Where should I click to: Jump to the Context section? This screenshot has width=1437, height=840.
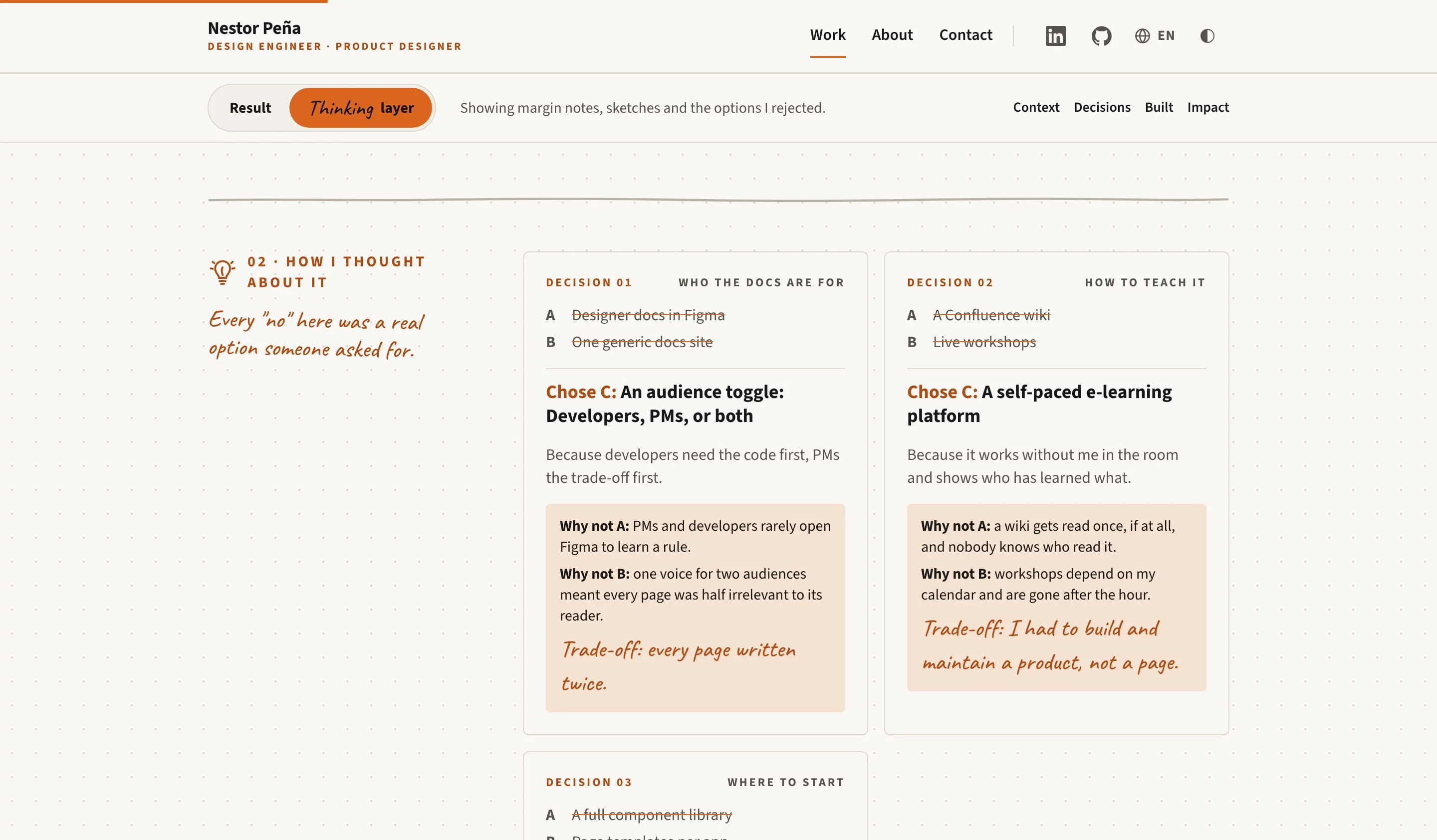click(1035, 107)
